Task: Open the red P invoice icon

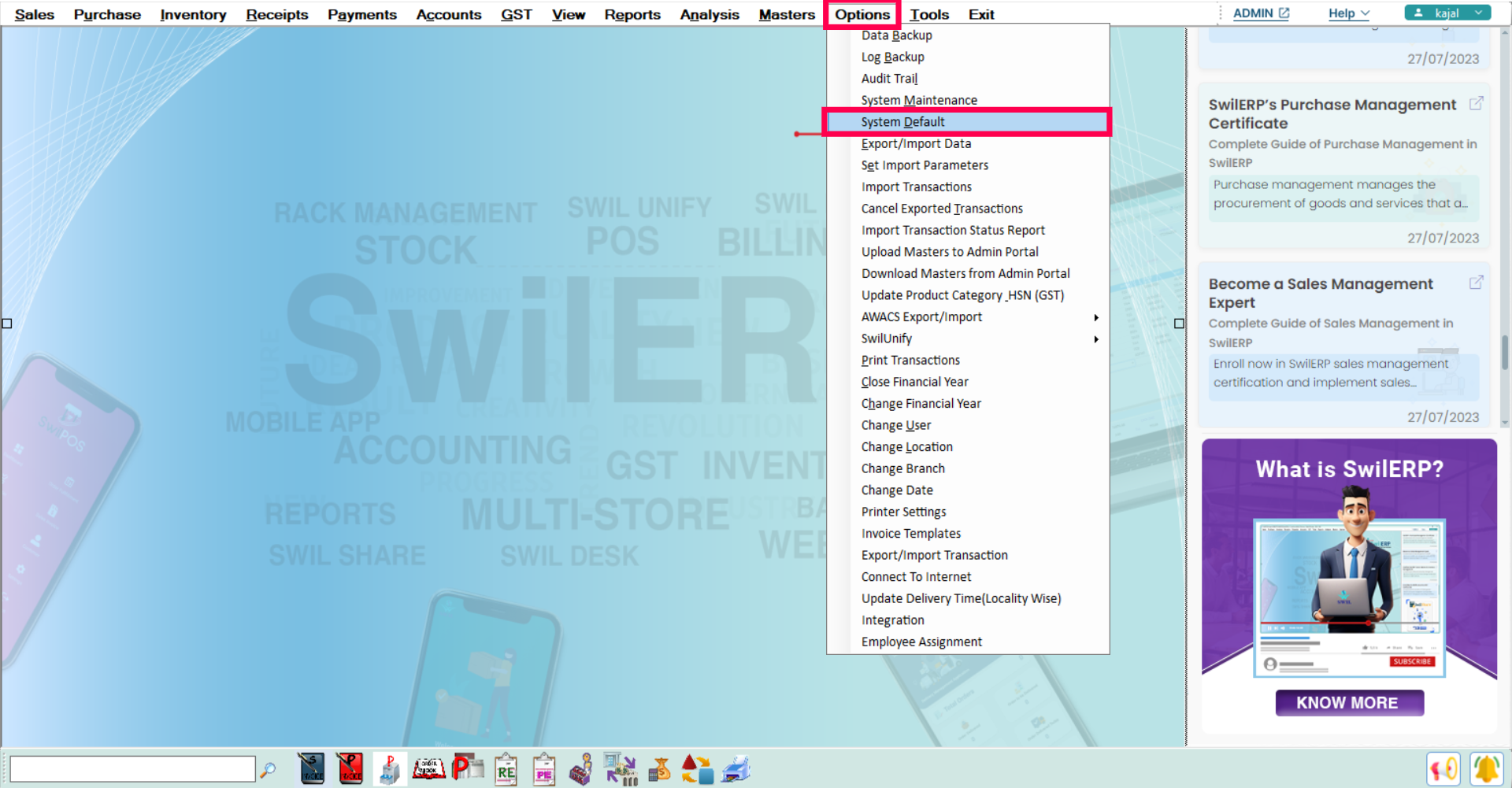Action: [x=350, y=769]
